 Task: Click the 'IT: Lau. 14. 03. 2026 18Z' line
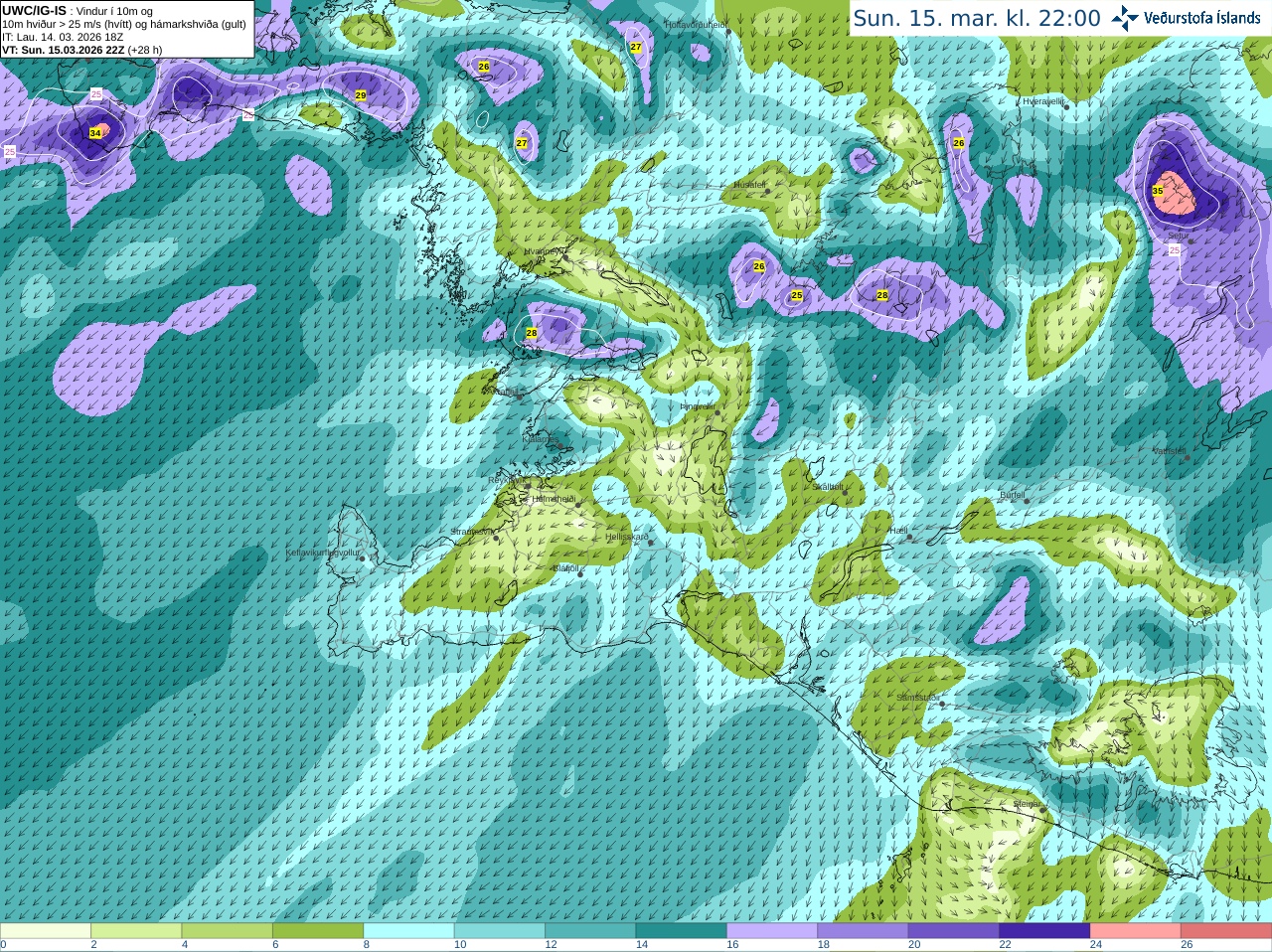(x=63, y=37)
